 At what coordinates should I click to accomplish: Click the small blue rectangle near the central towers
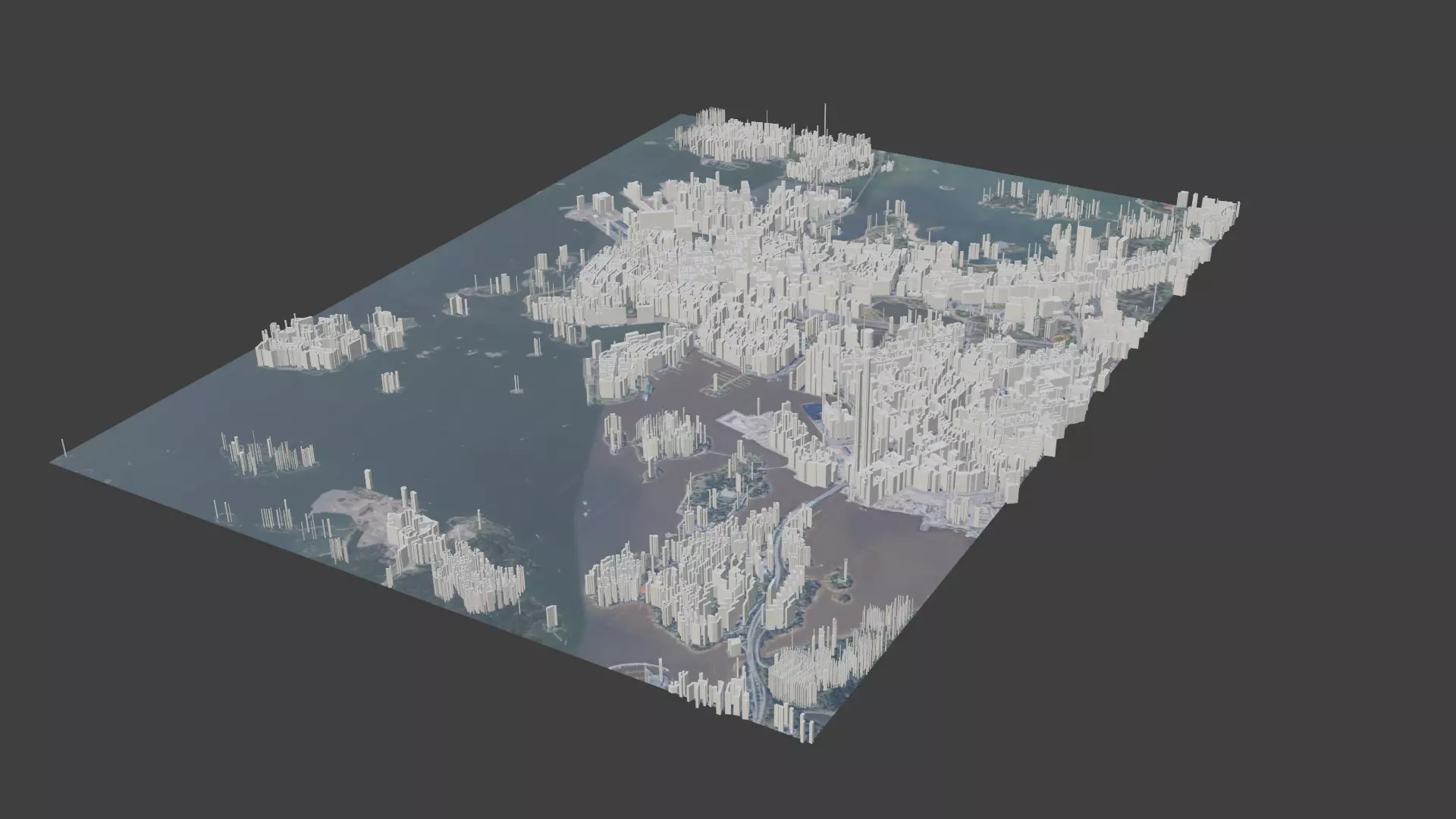812,413
